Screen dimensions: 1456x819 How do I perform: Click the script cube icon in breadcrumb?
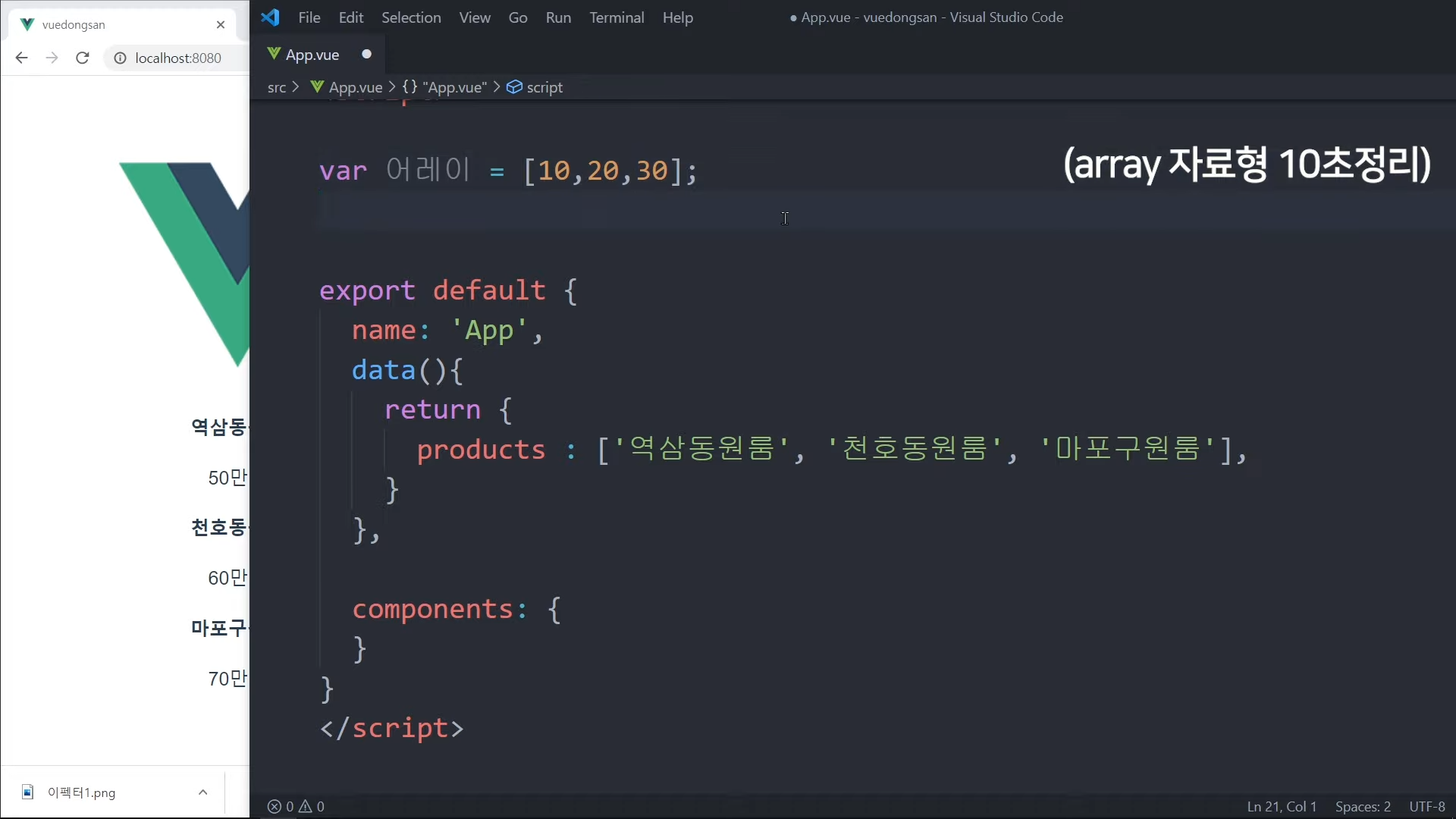click(514, 87)
